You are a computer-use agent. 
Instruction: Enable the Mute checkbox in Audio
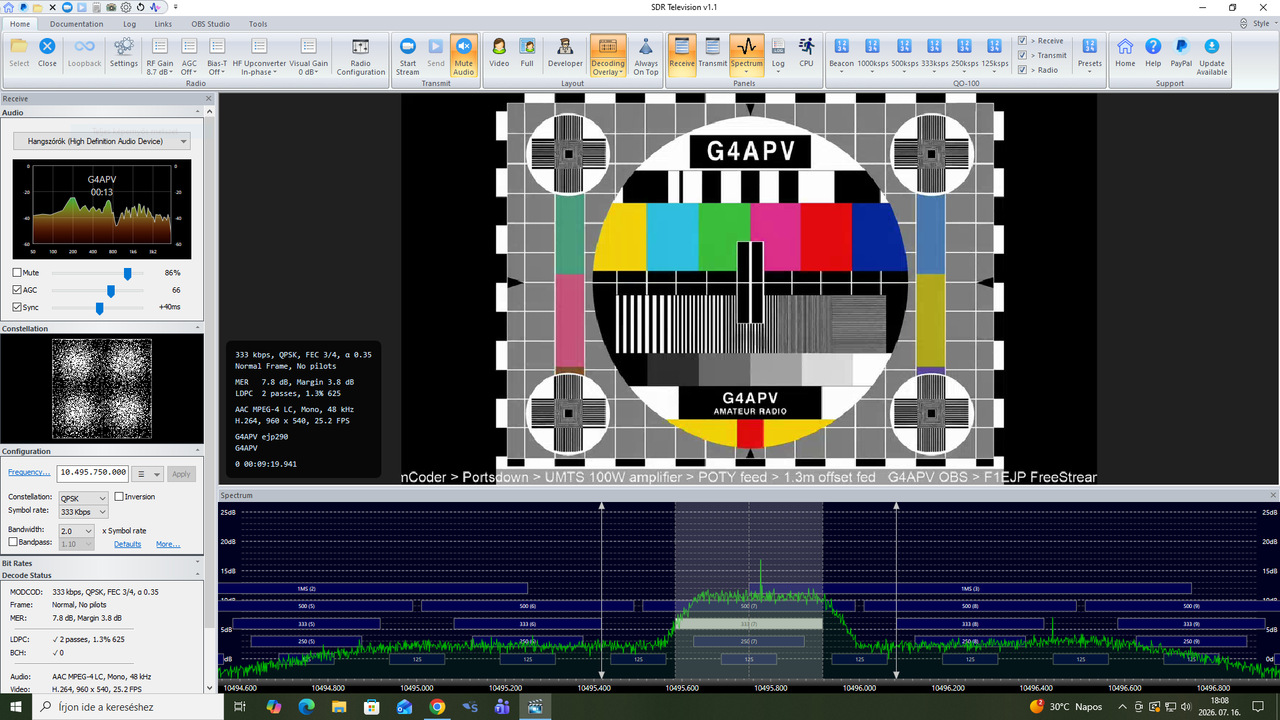(x=17, y=272)
